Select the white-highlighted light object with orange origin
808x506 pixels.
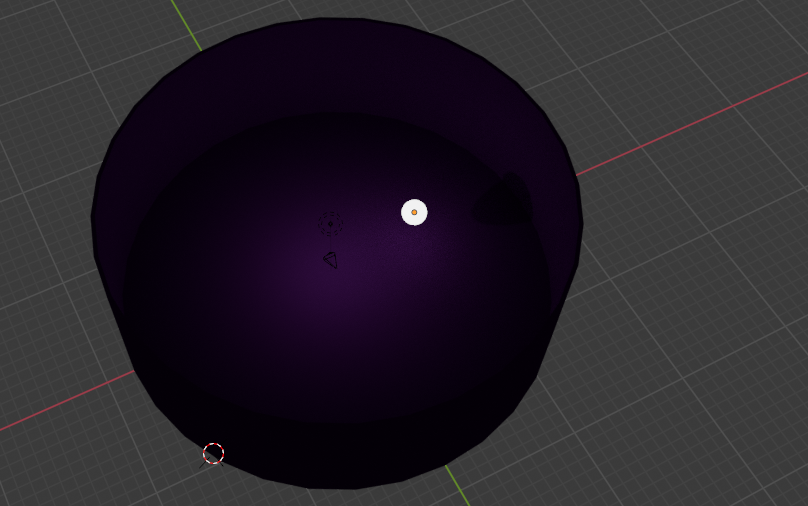(414, 212)
